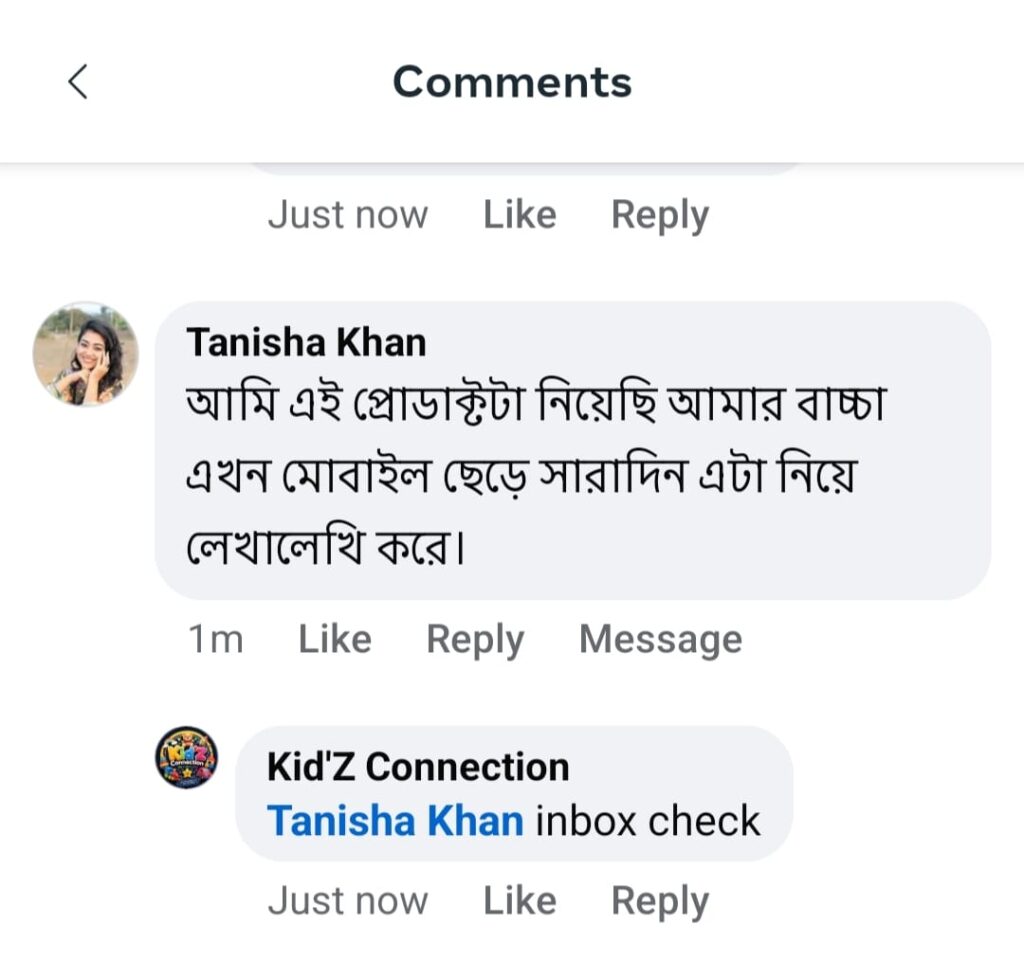Like the topmost partially visible comment
This screenshot has width=1024, height=979.
tap(520, 214)
